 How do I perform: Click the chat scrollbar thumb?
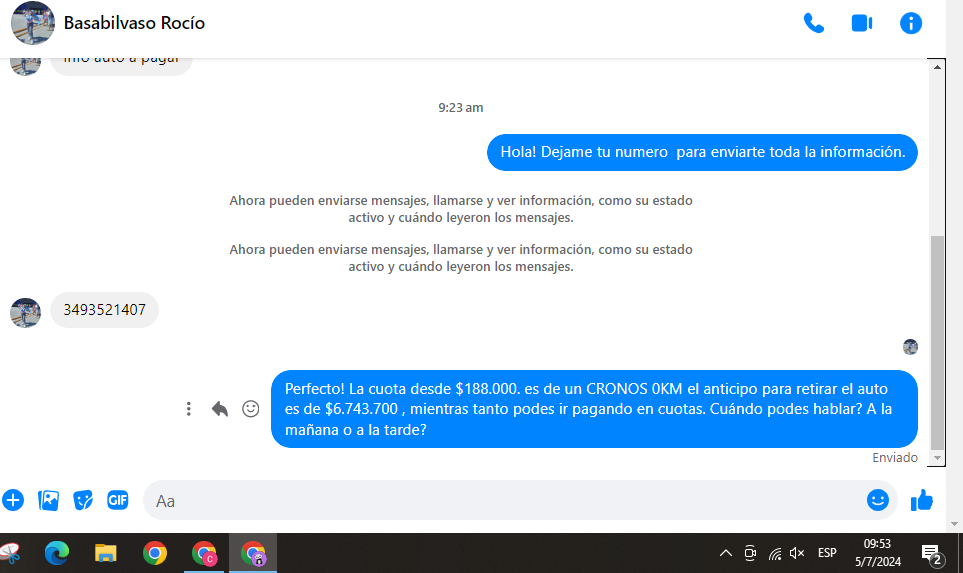937,340
